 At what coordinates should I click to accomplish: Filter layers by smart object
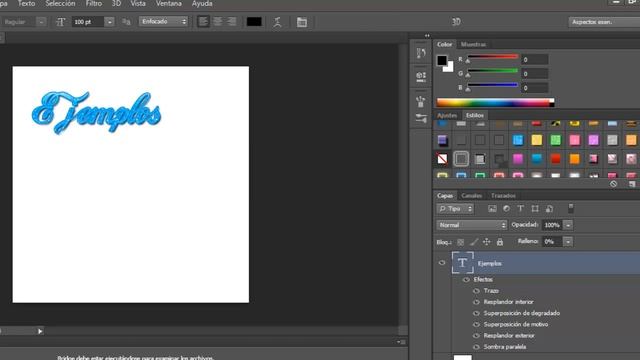(x=549, y=209)
